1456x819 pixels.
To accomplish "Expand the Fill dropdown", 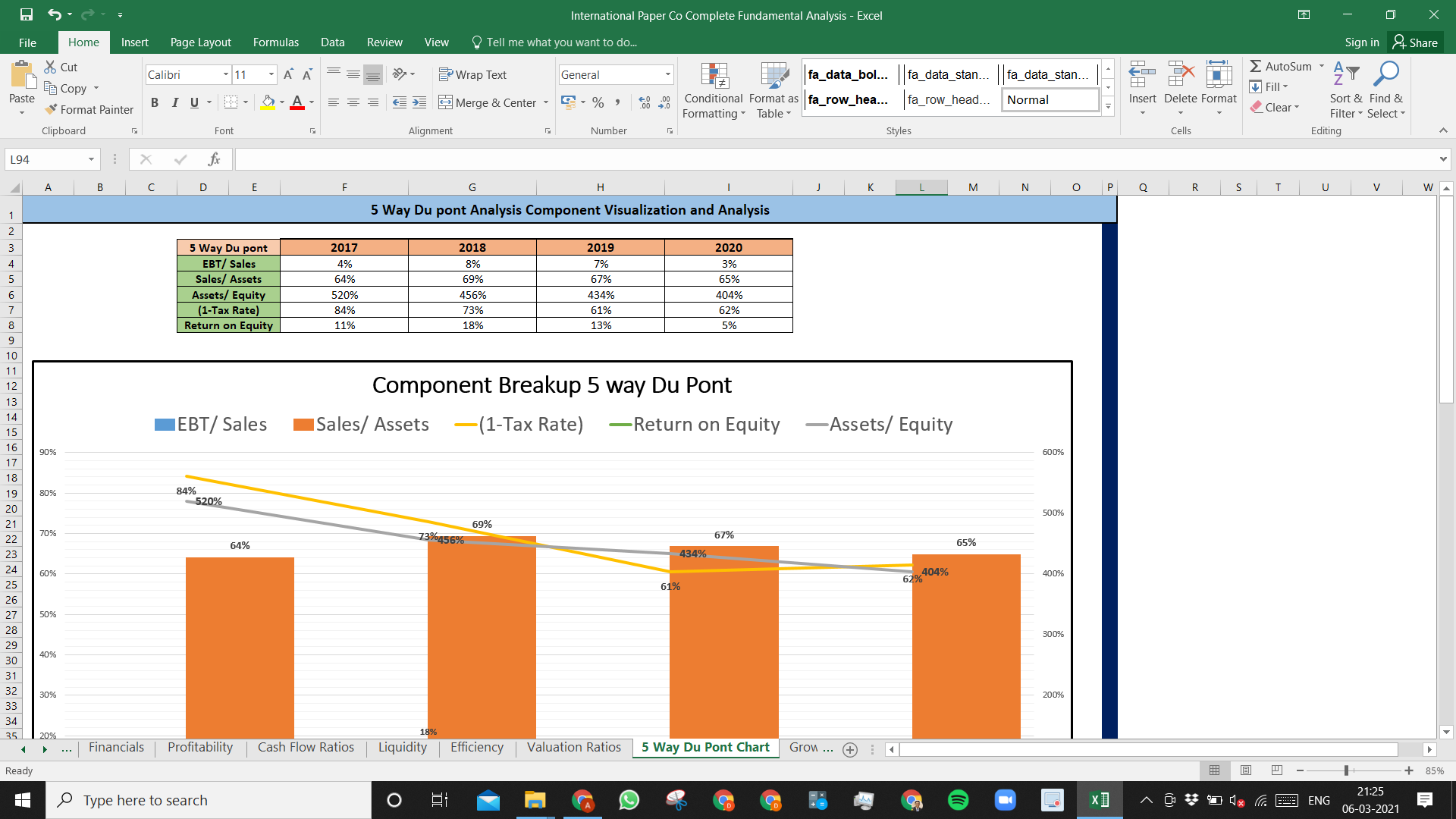I will [x=1285, y=86].
